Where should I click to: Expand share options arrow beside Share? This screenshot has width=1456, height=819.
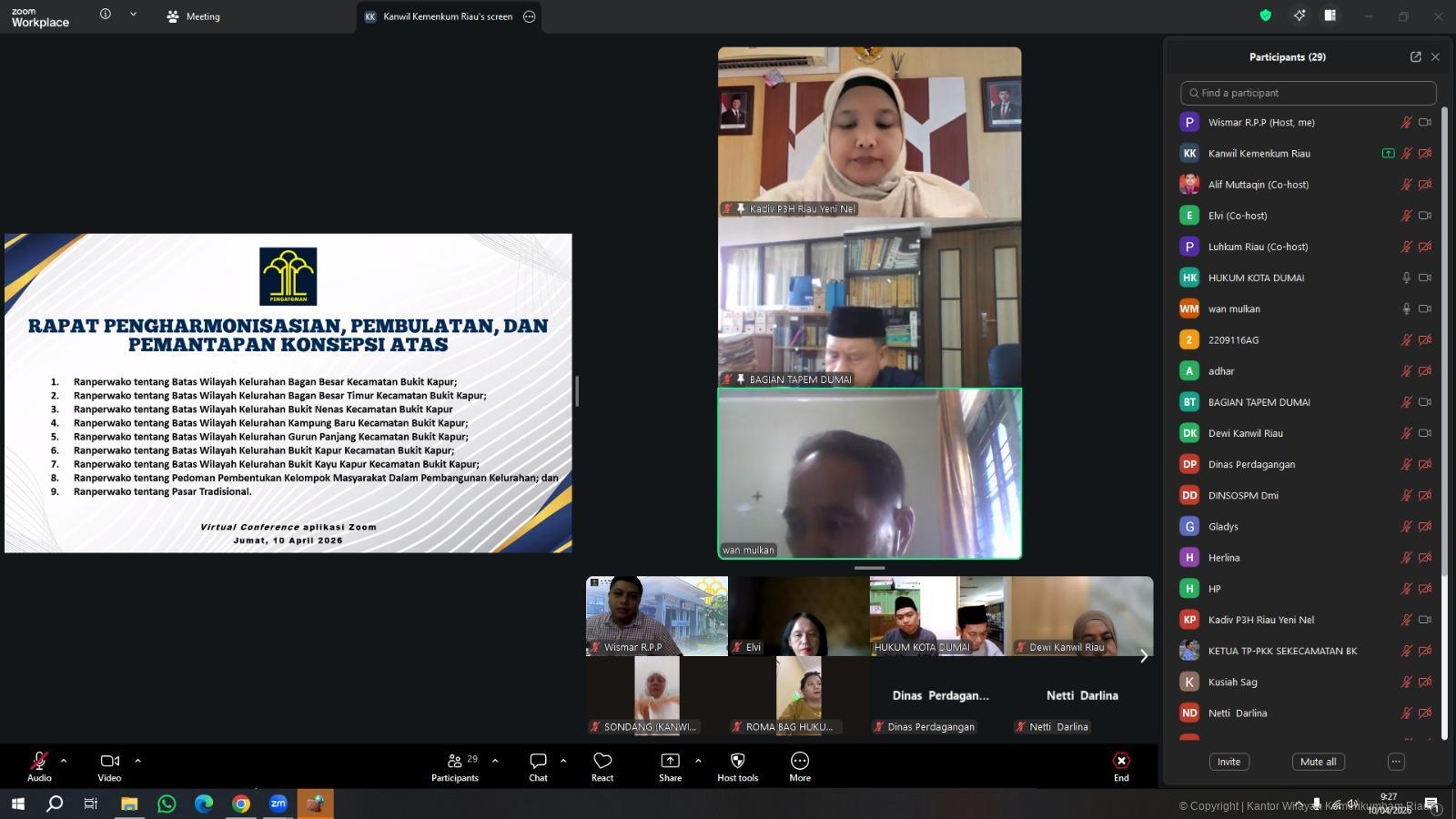(x=698, y=760)
